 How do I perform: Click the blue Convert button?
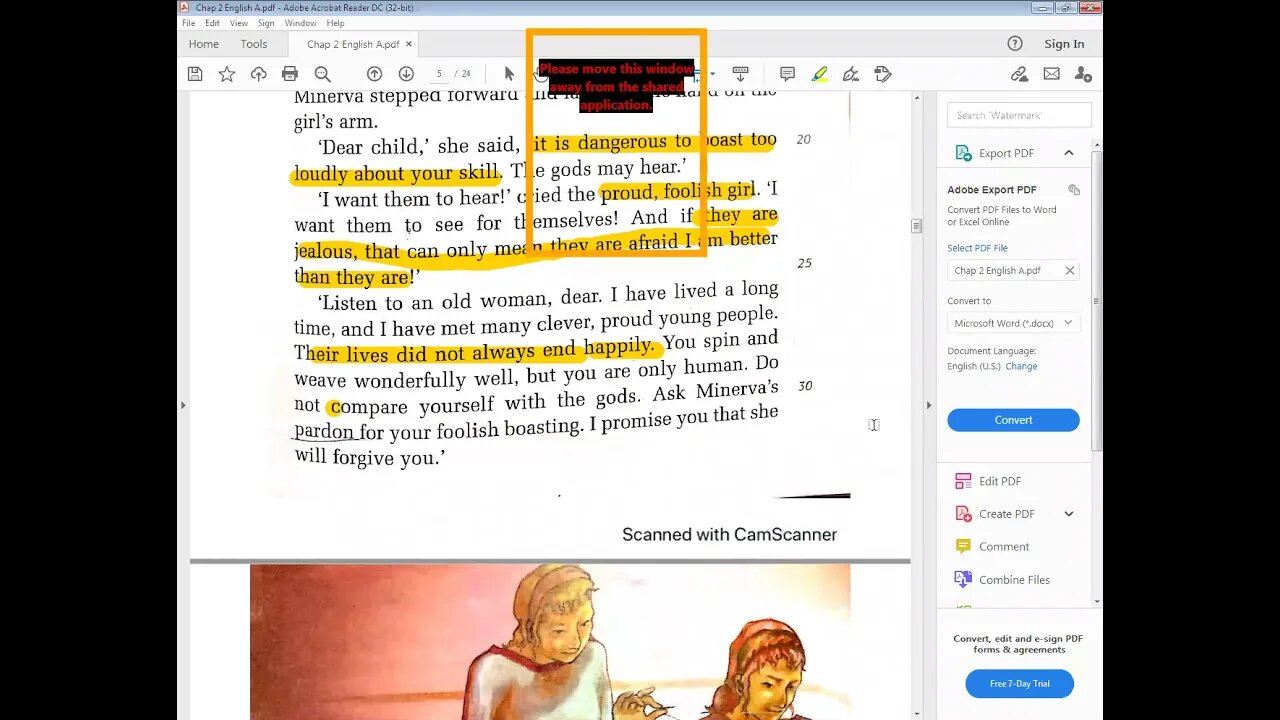pyautogui.click(x=1013, y=420)
